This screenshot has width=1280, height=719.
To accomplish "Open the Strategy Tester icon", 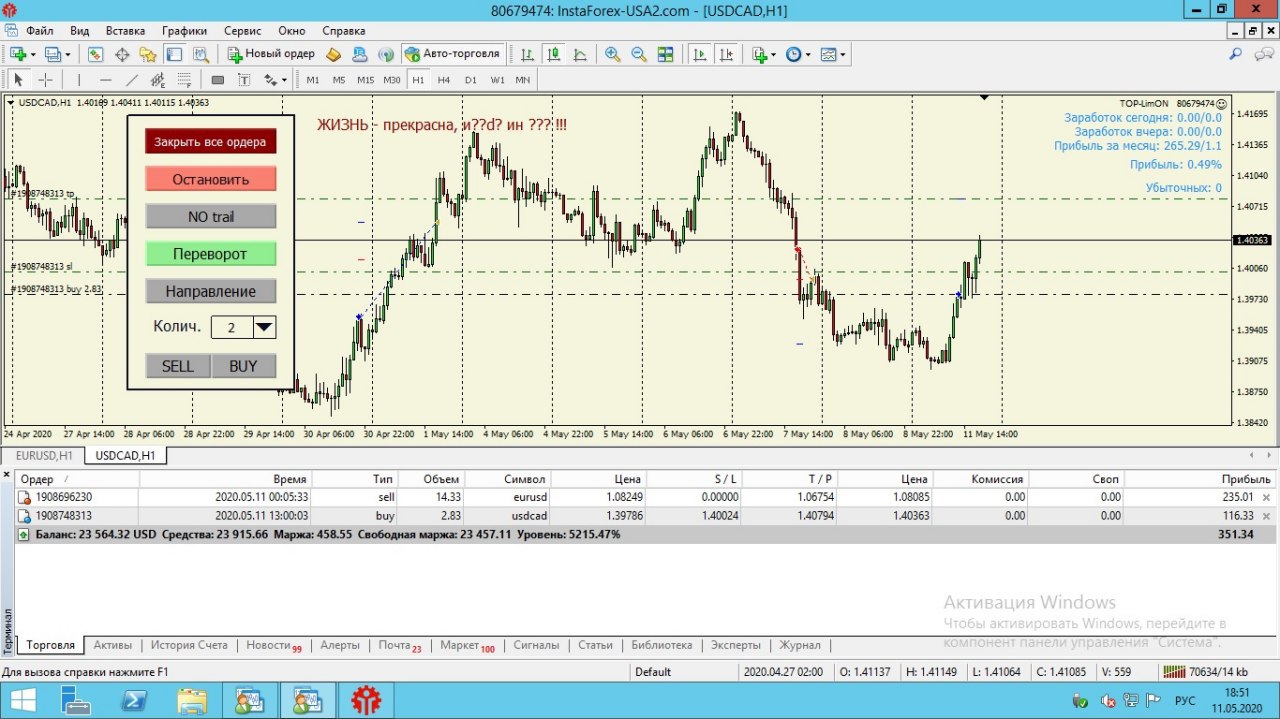I will 200,54.
